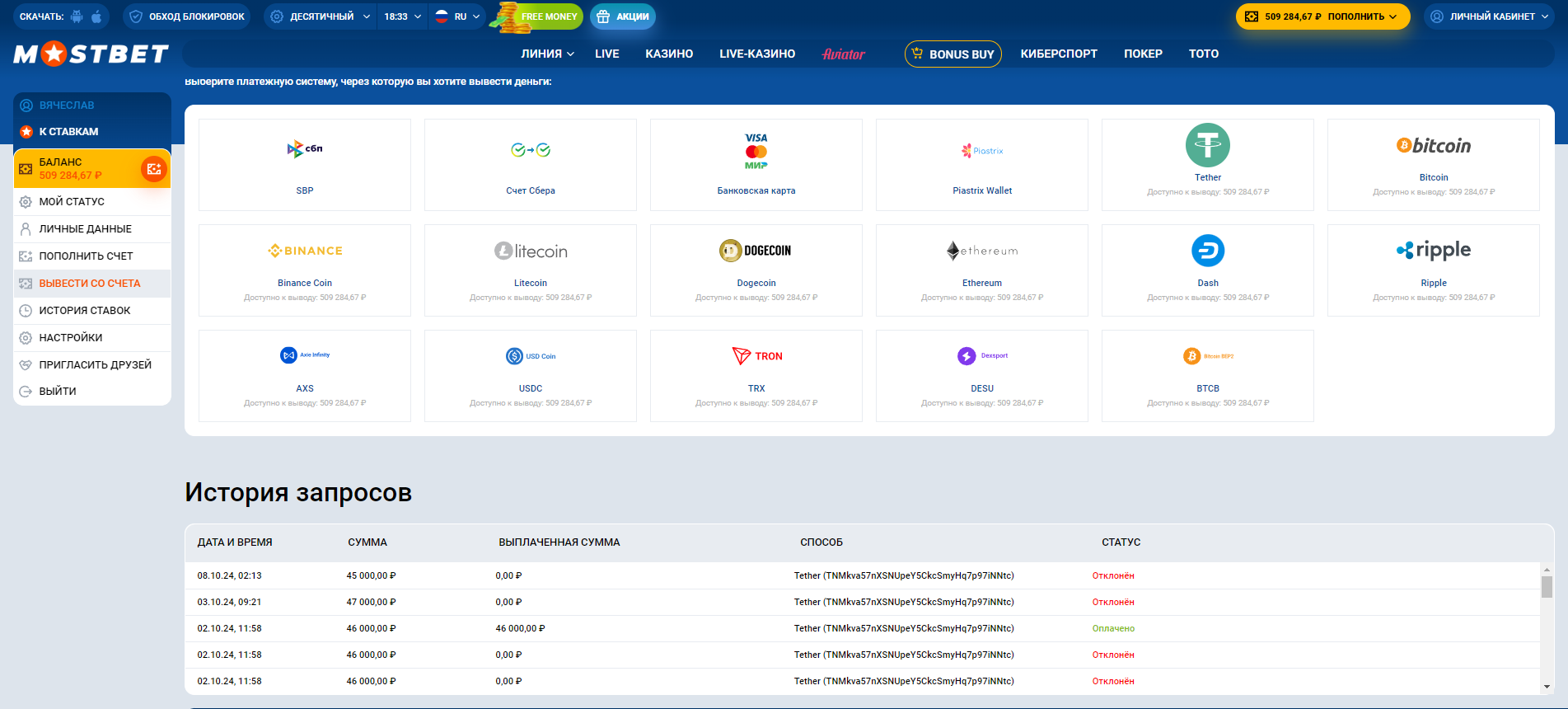1568x709 pixels.
Task: Pick Bitcoin as withdrawal method
Action: click(x=1434, y=165)
